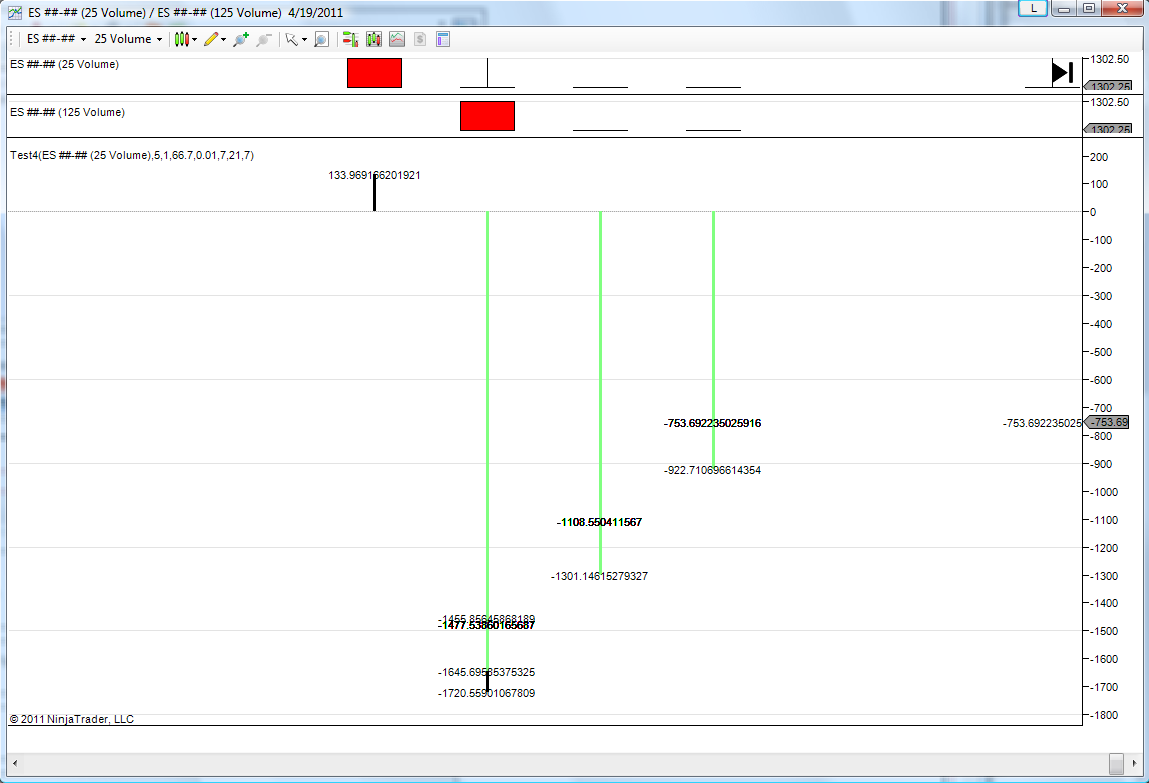Click the zoom frame magnifier icon
Screen dimensions: 1149x783
click(321, 40)
